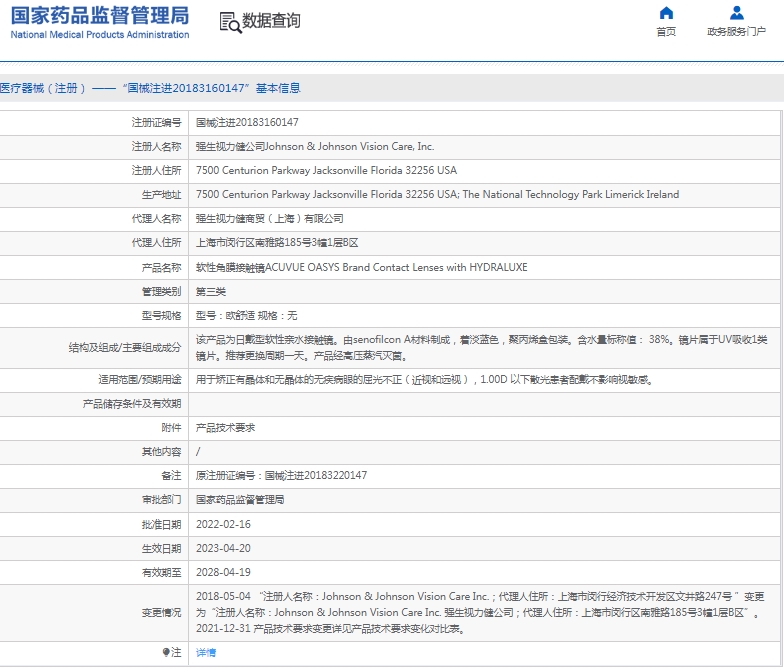
Task: Click the home (首页) house icon
Action: click(666, 13)
